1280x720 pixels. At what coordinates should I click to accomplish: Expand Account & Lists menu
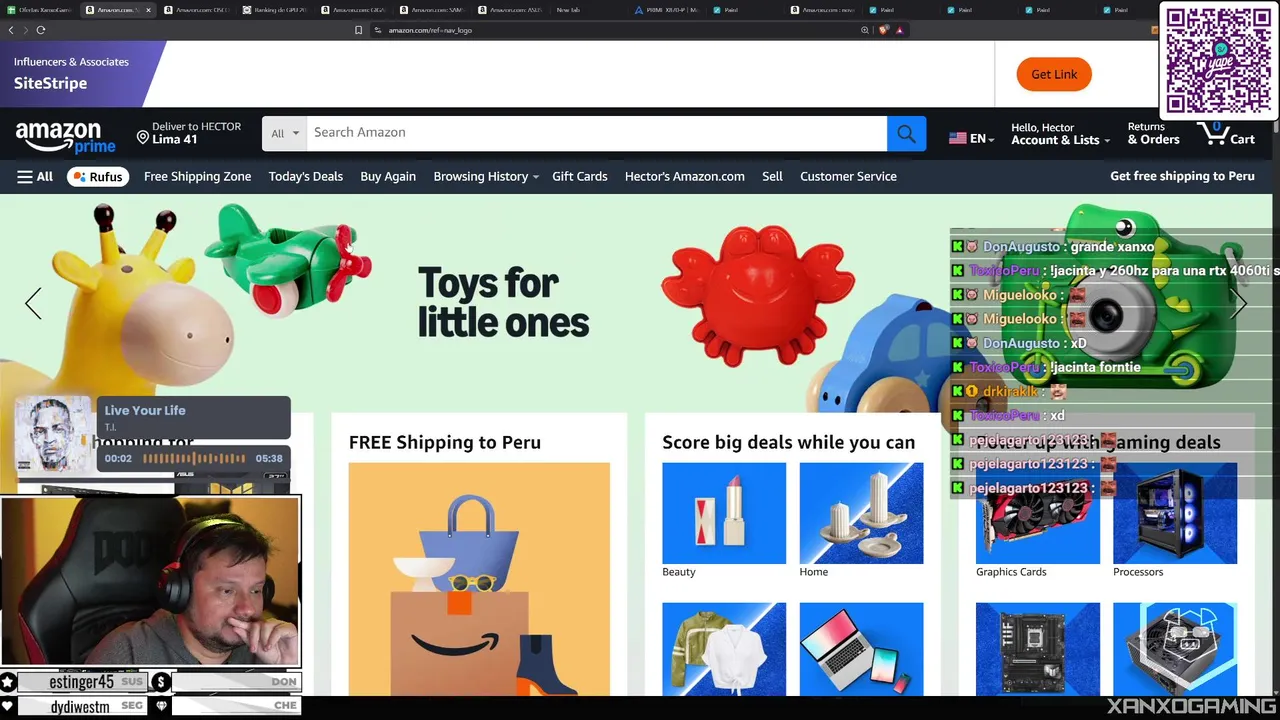1060,134
